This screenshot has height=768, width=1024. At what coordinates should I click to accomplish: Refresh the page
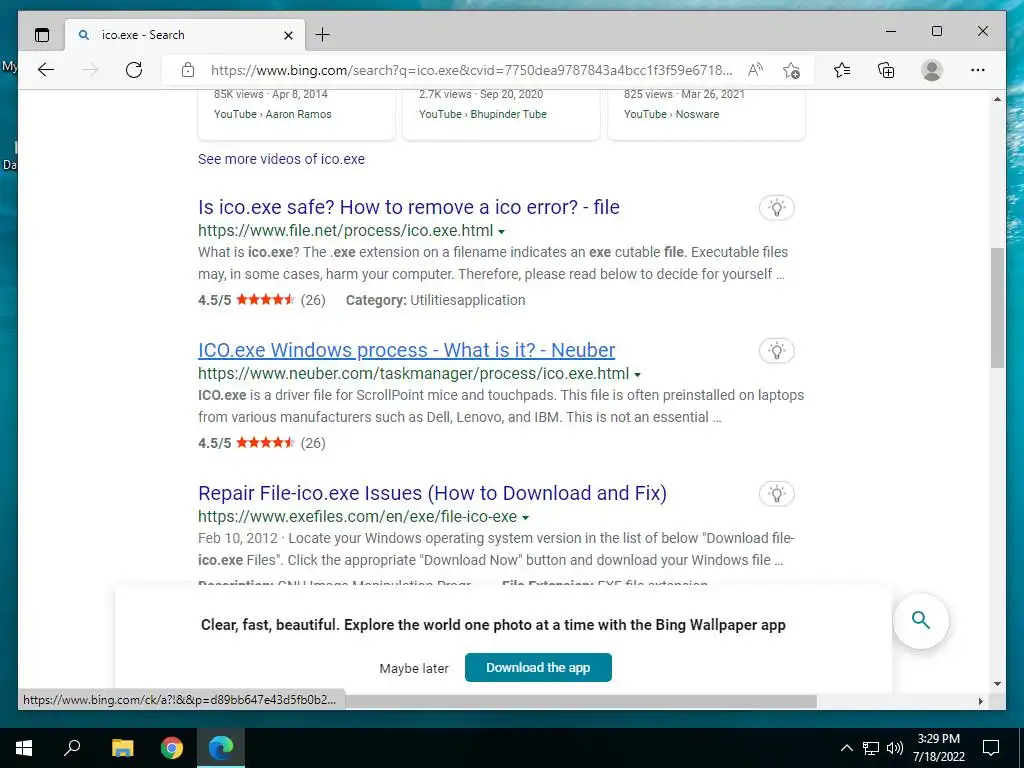(134, 70)
